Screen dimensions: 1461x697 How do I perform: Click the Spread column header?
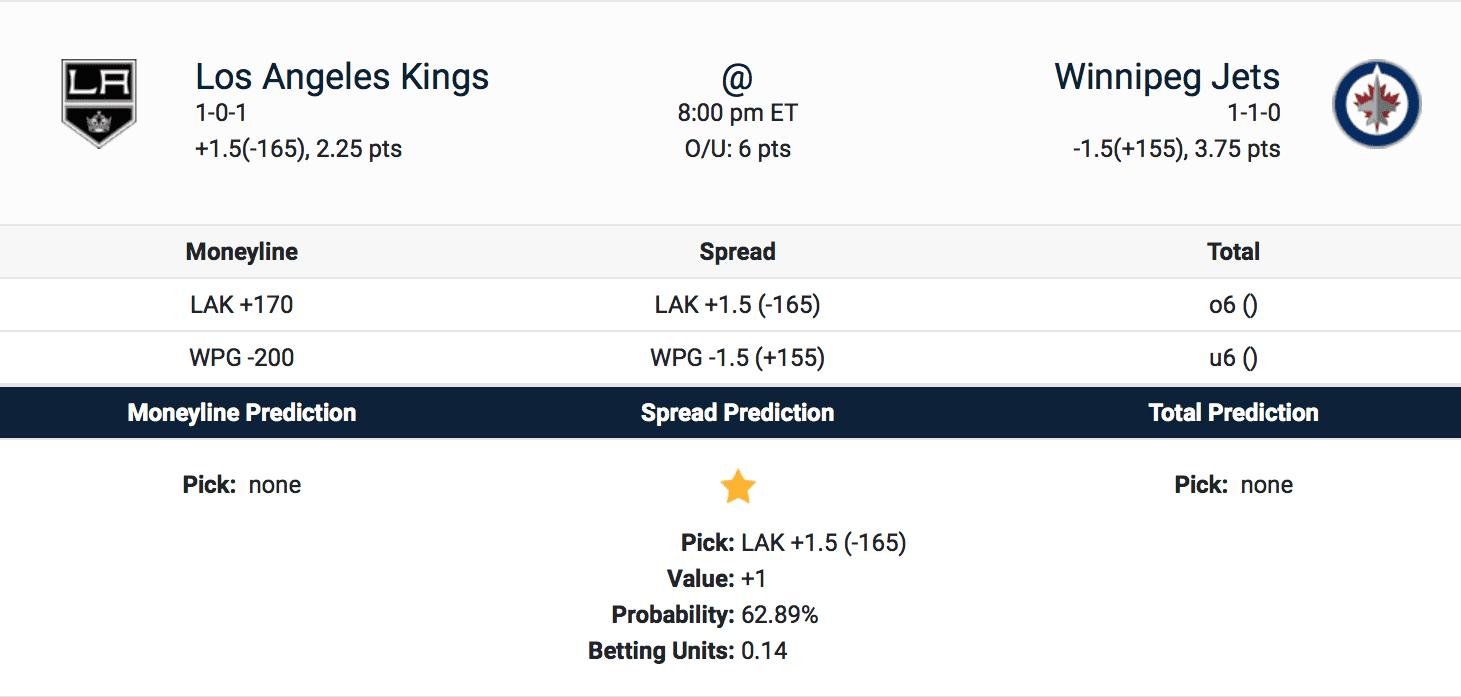(738, 252)
